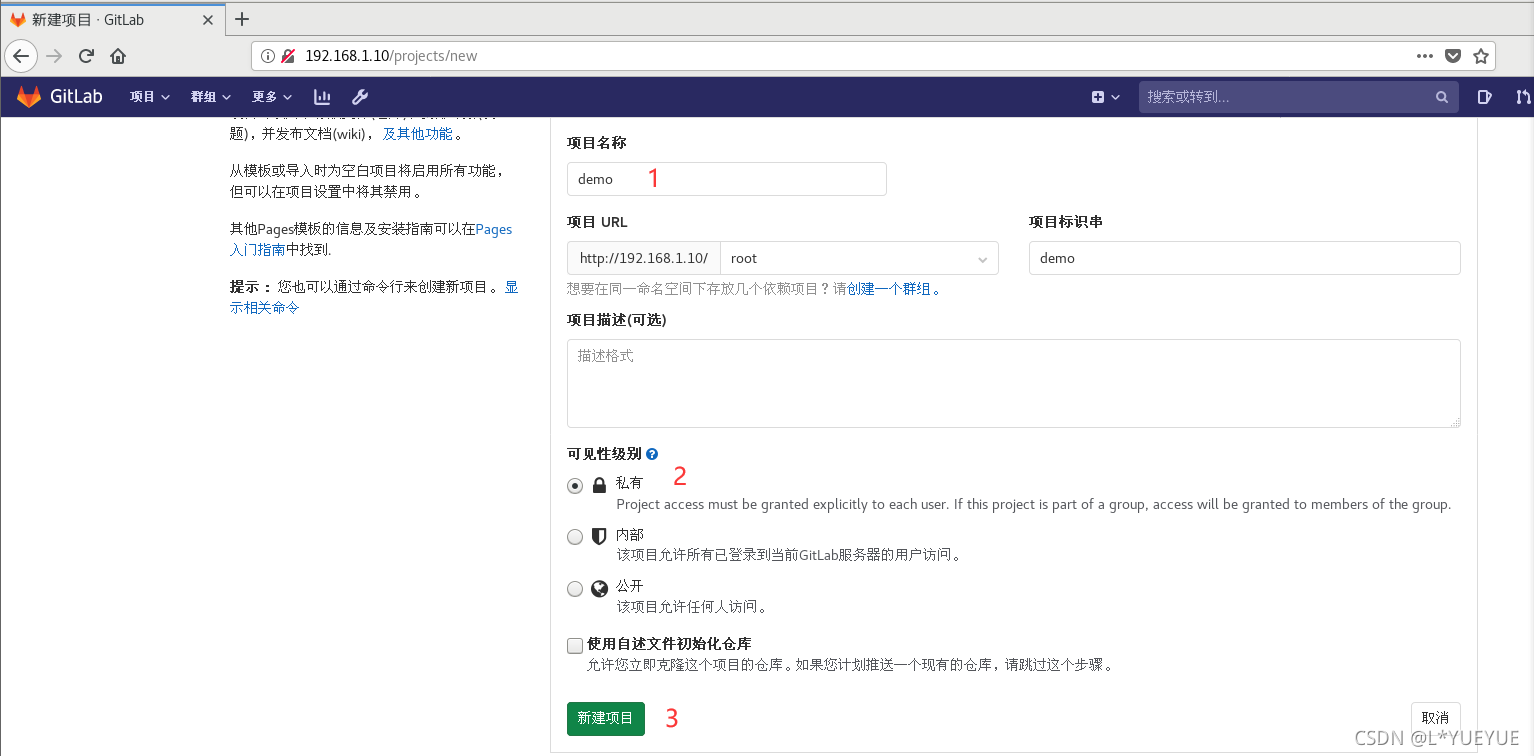
Task: Click the shield icon beside 内部
Action: [599, 536]
